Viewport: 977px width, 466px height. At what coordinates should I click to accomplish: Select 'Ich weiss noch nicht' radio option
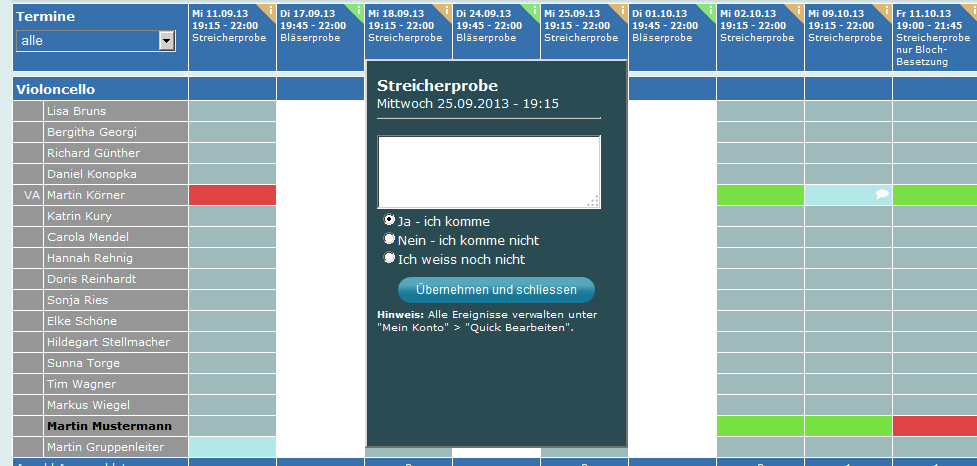coord(389,257)
